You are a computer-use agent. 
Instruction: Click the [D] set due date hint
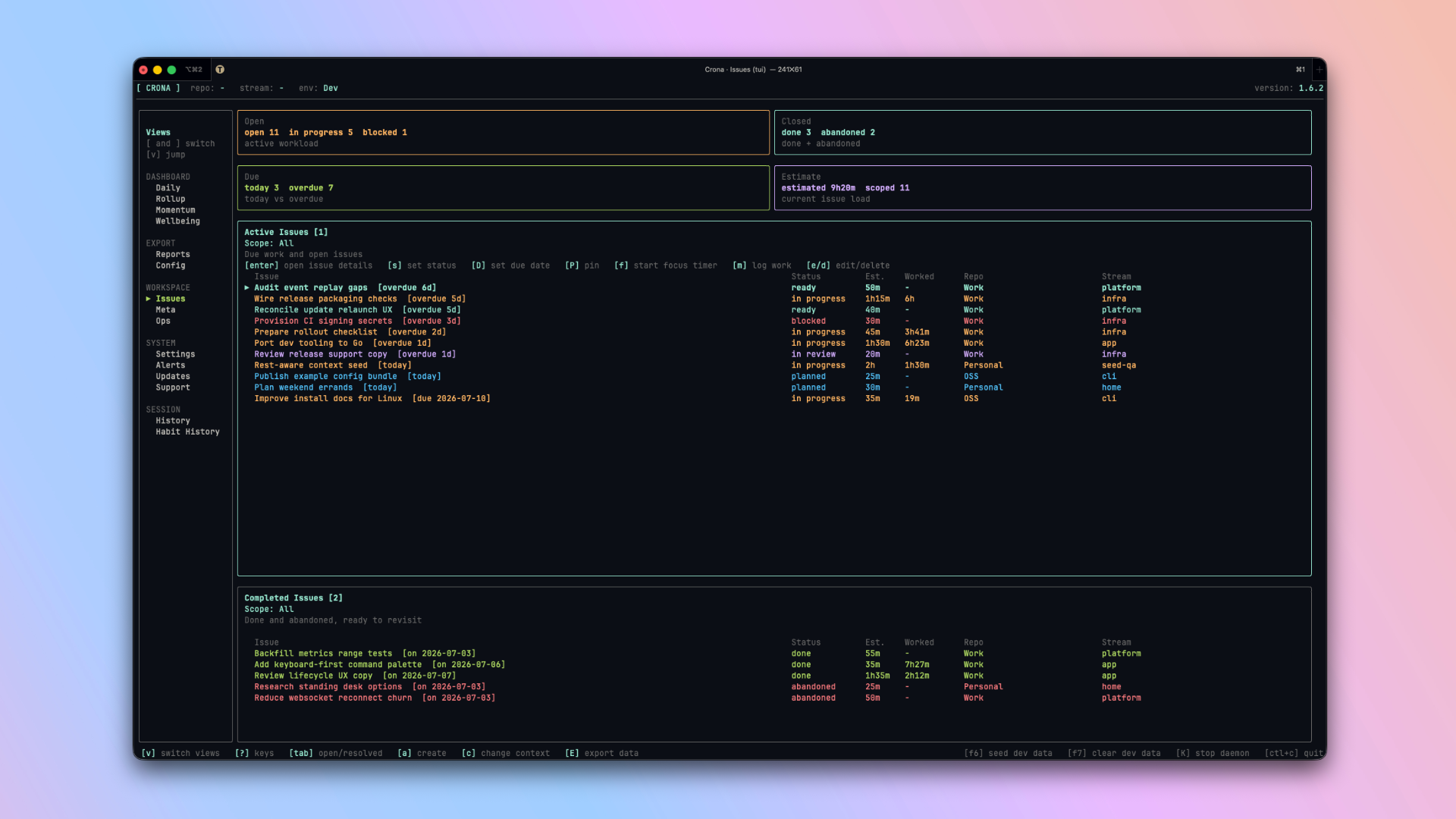click(510, 266)
